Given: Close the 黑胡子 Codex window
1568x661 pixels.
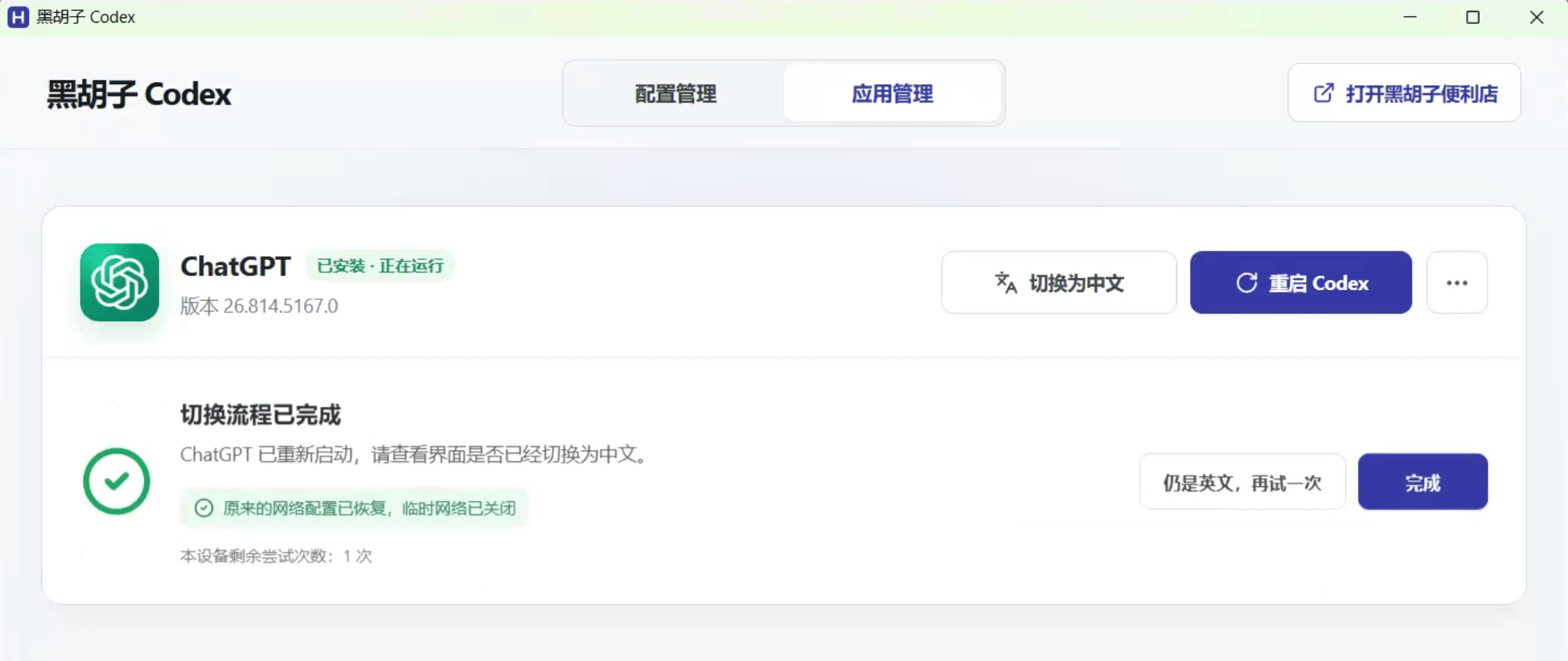Looking at the screenshot, I should (1536, 17).
